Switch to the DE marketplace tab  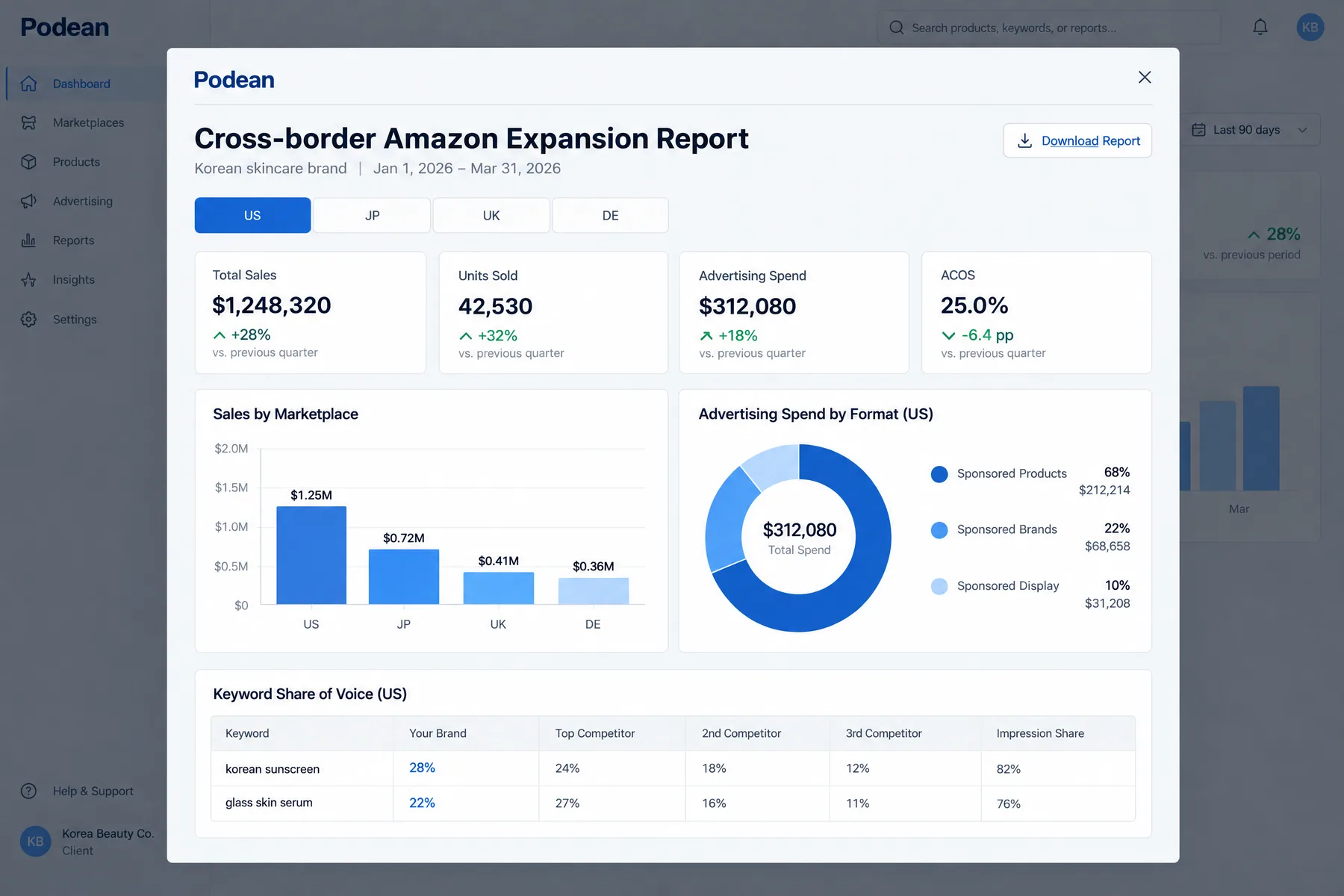pos(610,215)
